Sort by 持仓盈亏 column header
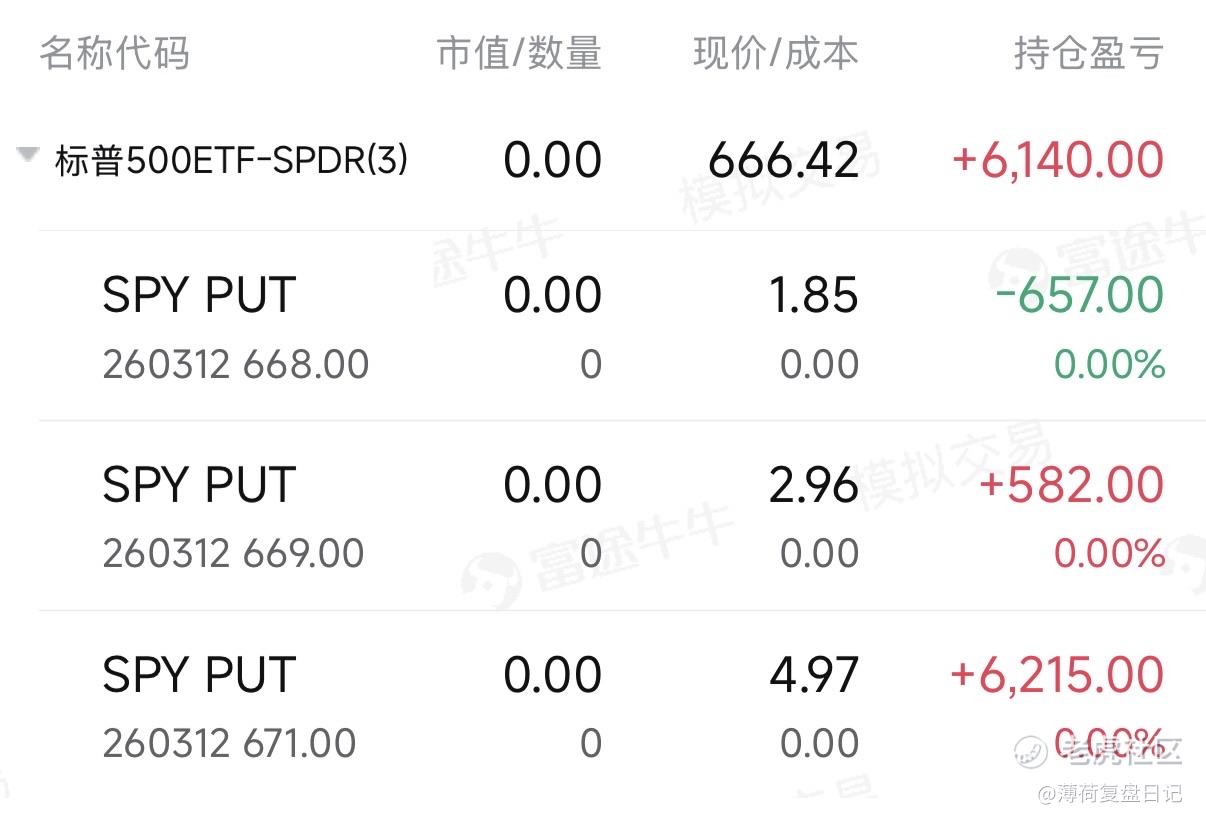Viewport: 1206px width, 821px height. coord(1089,53)
